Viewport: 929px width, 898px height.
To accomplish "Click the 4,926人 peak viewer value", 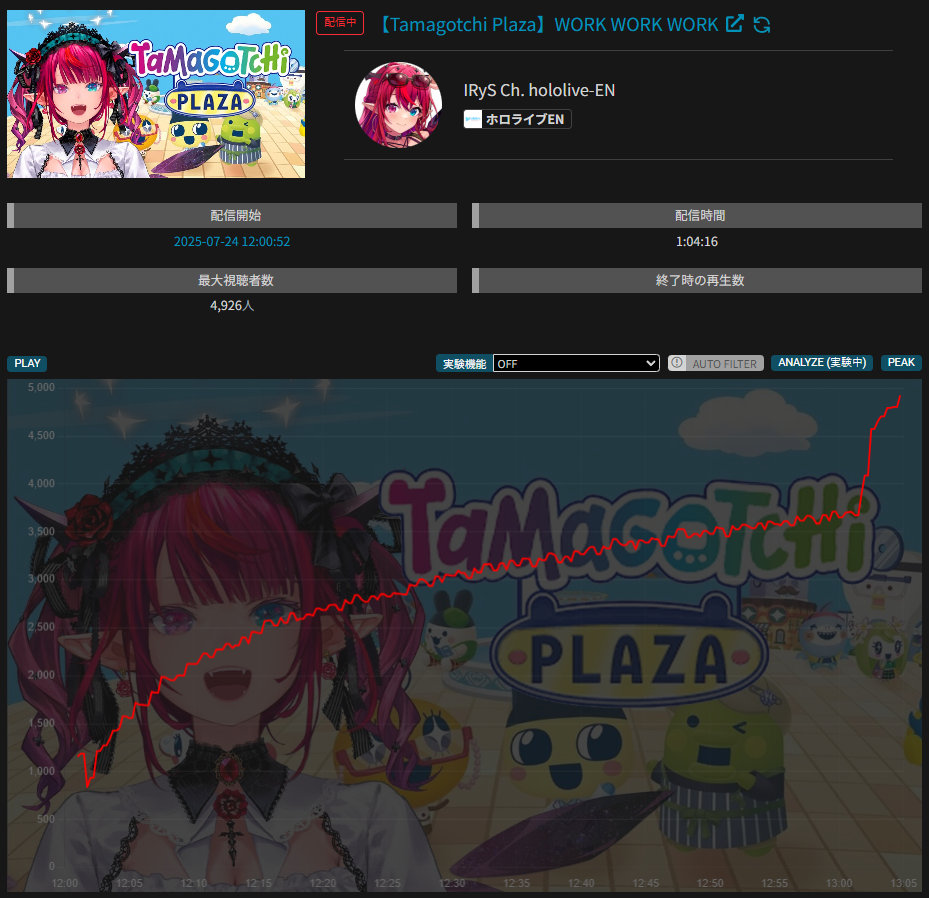I will click(x=232, y=306).
